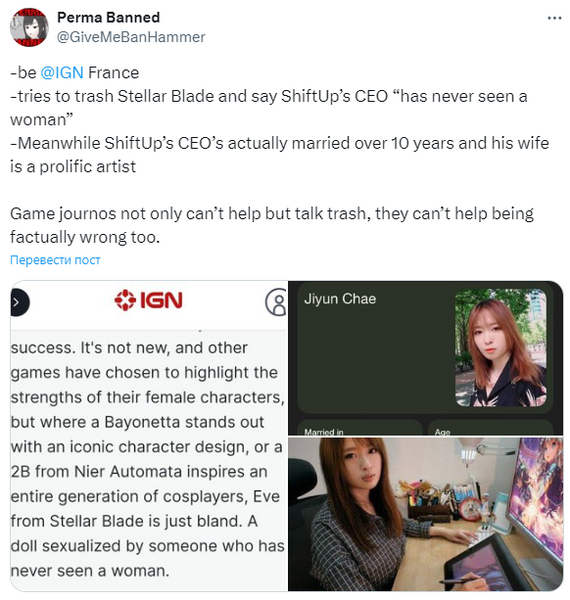Open the @IGN mention link
Screen dimensions: 570x600
(x=62, y=73)
